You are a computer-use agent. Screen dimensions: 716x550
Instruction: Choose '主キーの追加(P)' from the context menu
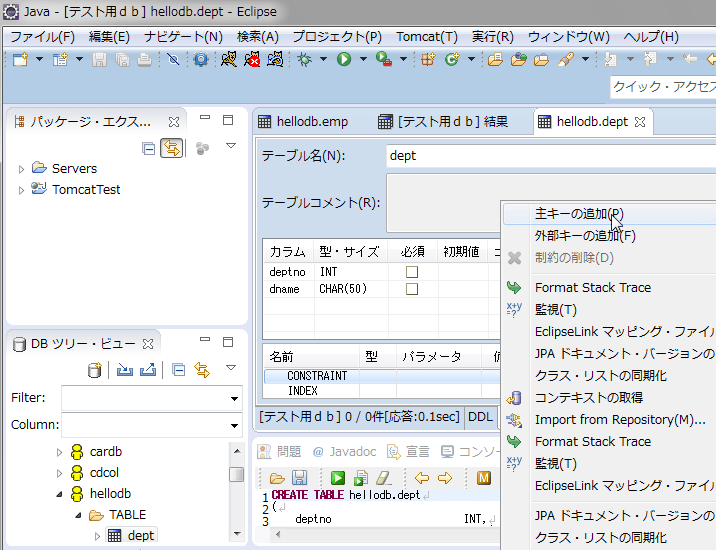point(579,214)
